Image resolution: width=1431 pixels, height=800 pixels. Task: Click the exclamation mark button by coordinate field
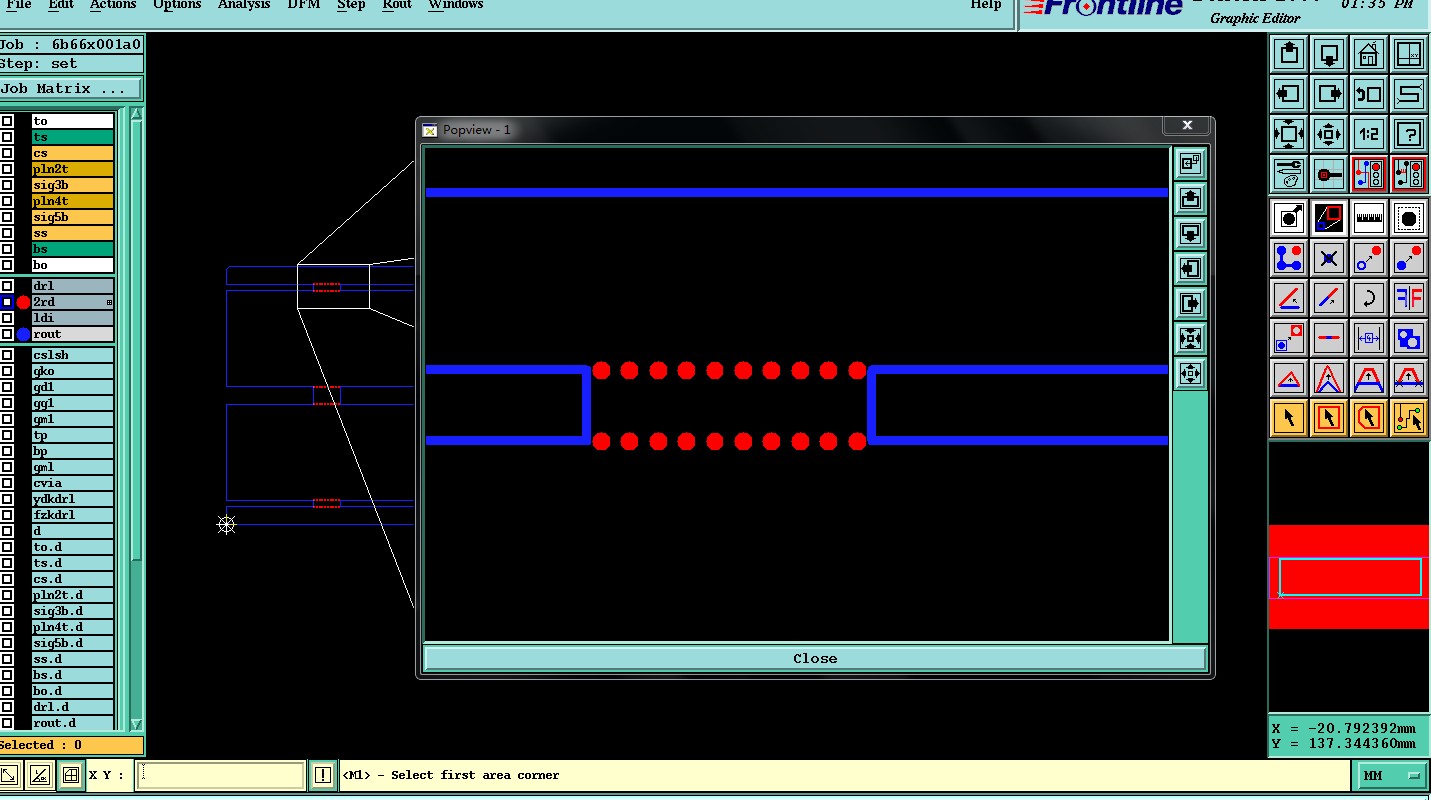322,775
